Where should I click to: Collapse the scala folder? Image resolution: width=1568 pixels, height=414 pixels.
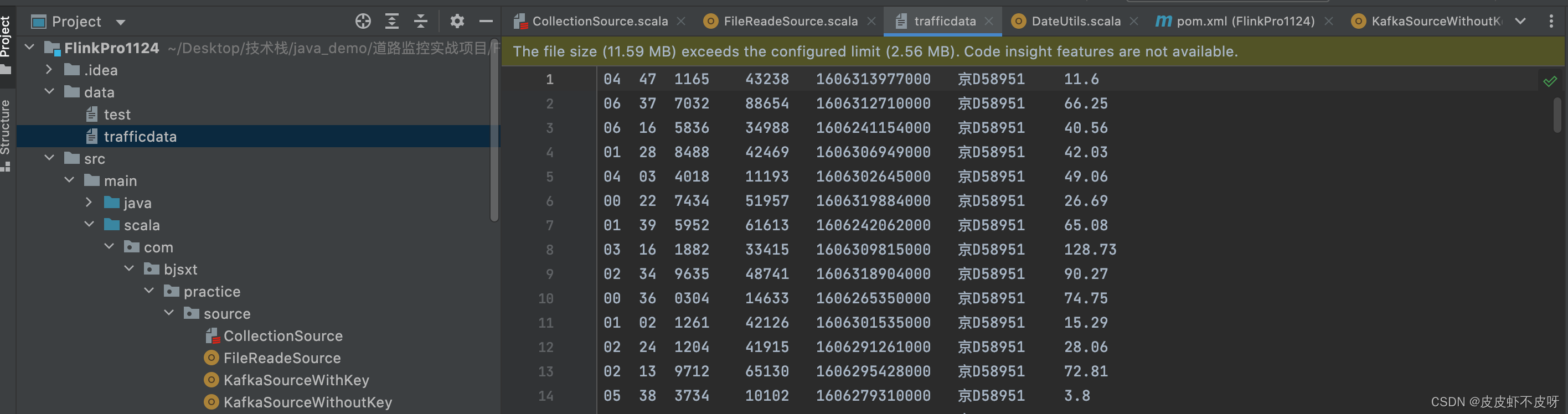[89, 224]
